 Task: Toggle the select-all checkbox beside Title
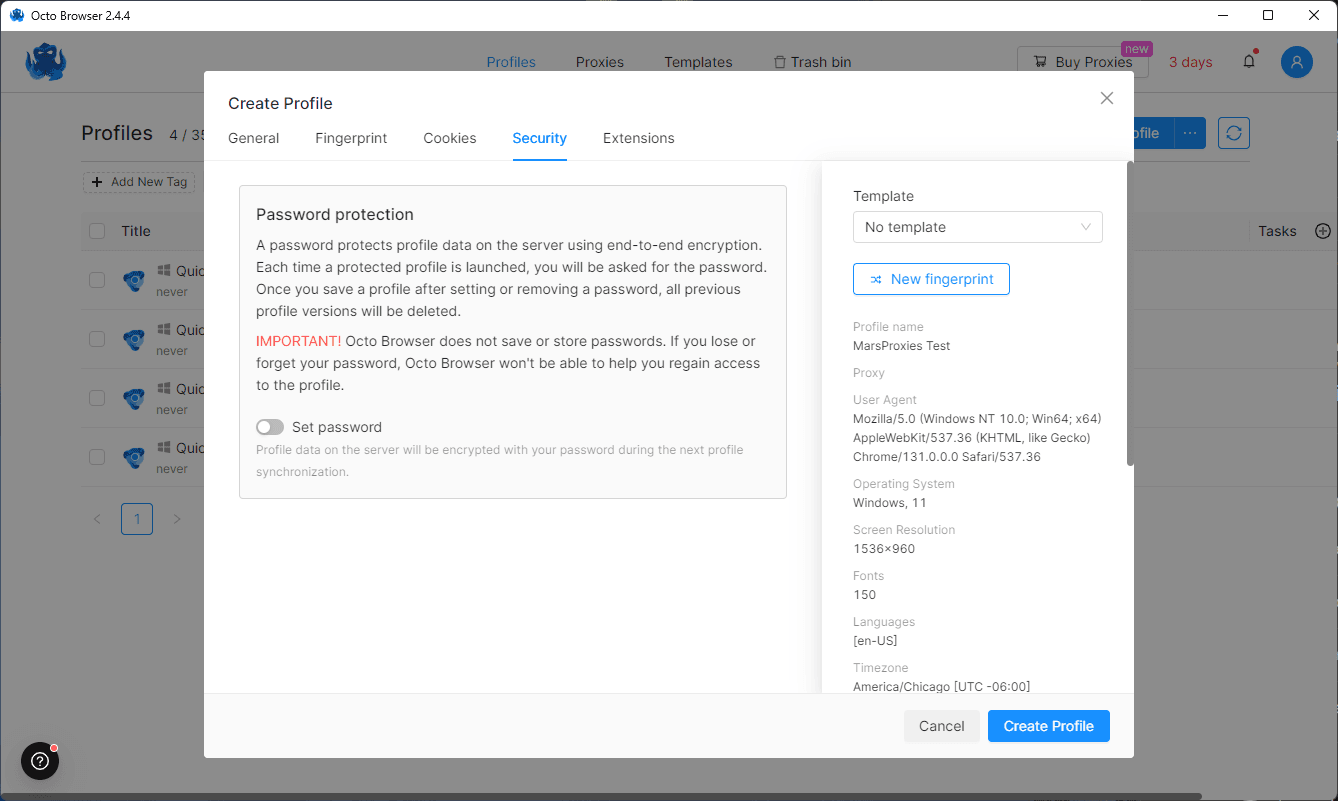(x=97, y=231)
